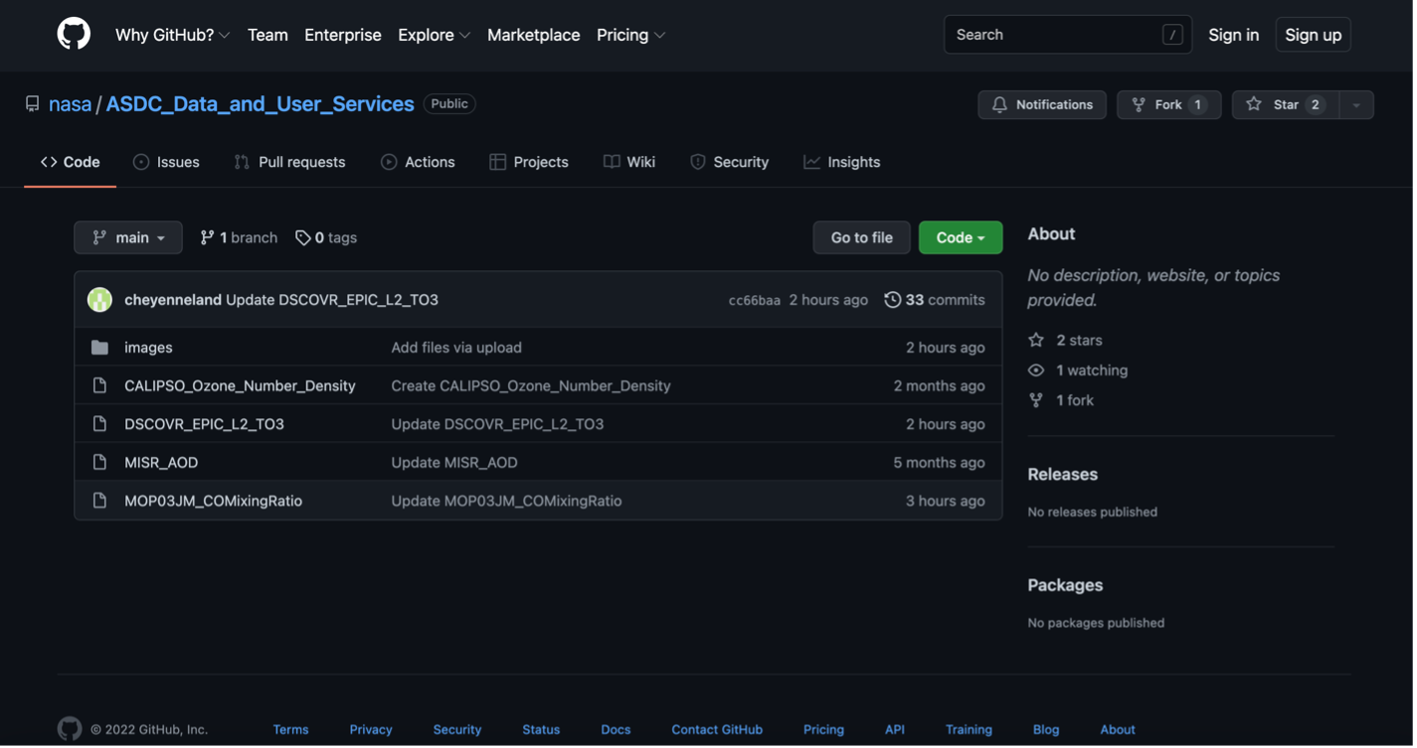Expand the Why GitHub? menu
Image resolution: width=1417 pixels, height=748 pixels.
coord(172,35)
